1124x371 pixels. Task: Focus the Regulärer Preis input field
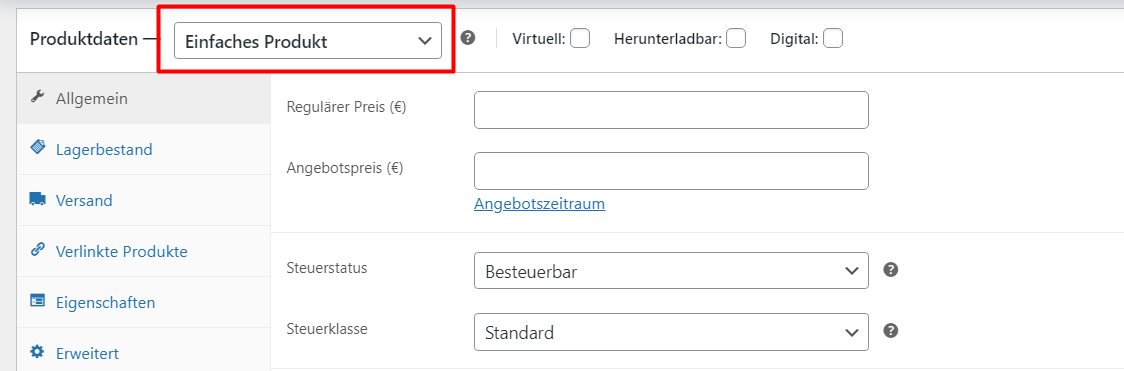(671, 110)
